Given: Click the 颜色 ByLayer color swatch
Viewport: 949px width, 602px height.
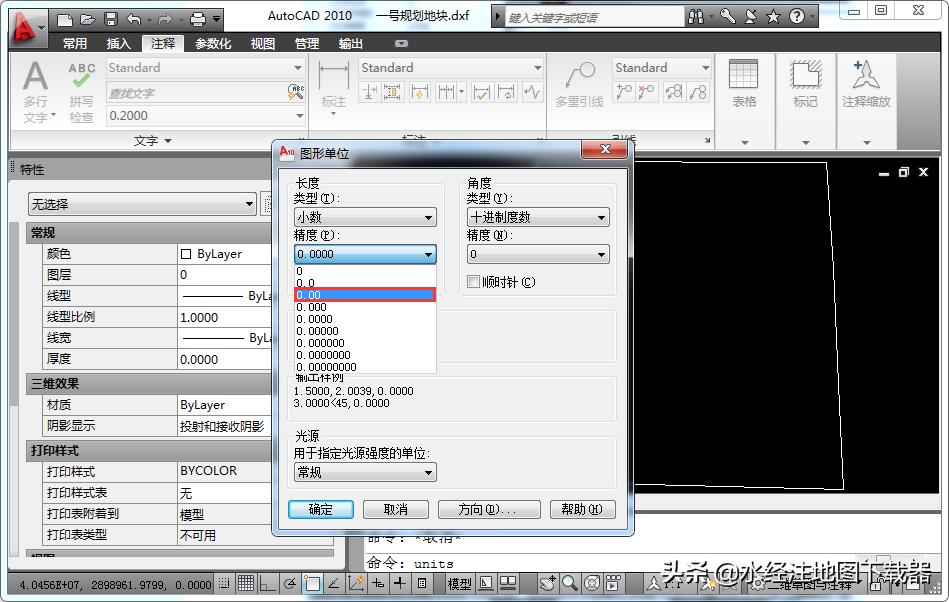Looking at the screenshot, I should coord(186,254).
